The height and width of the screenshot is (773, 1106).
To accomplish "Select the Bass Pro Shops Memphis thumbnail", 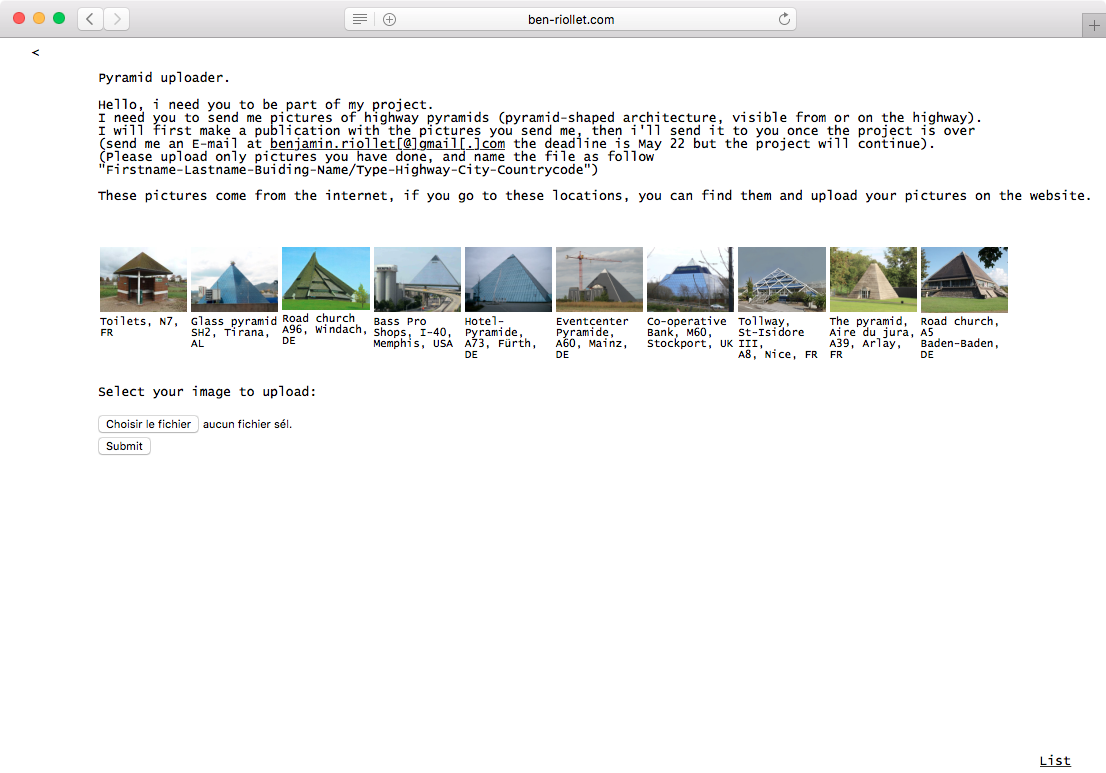I will [x=417, y=280].
